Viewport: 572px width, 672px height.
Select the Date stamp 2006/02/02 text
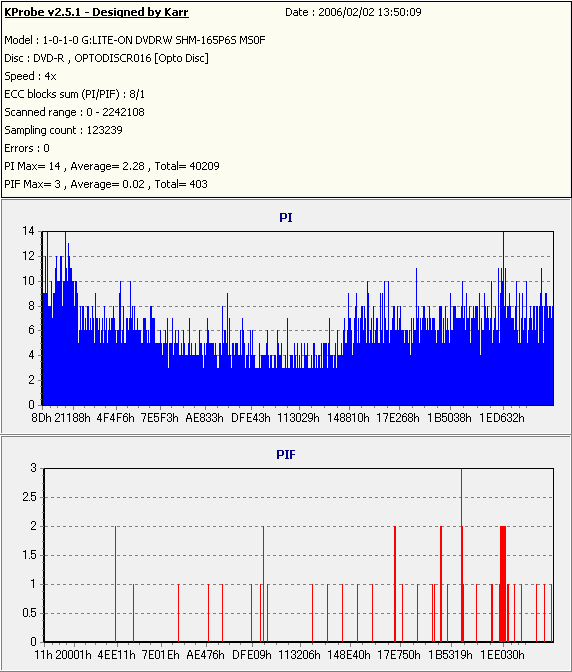(x=353, y=12)
